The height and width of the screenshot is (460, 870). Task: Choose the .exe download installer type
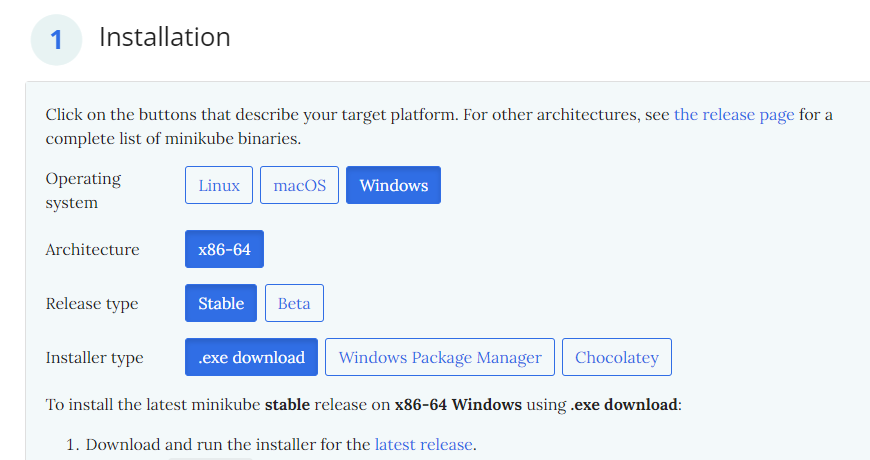tap(251, 357)
